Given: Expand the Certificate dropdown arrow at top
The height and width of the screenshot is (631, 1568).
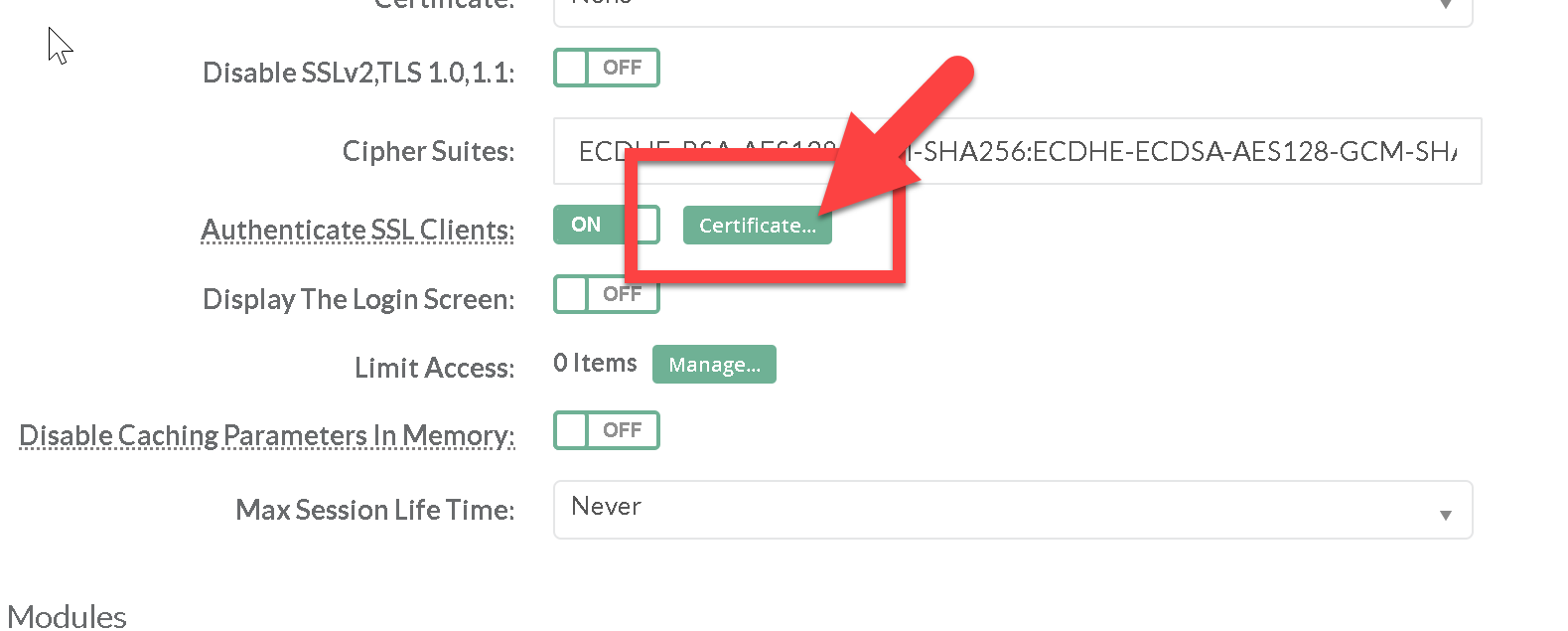Looking at the screenshot, I should pos(1445,5).
